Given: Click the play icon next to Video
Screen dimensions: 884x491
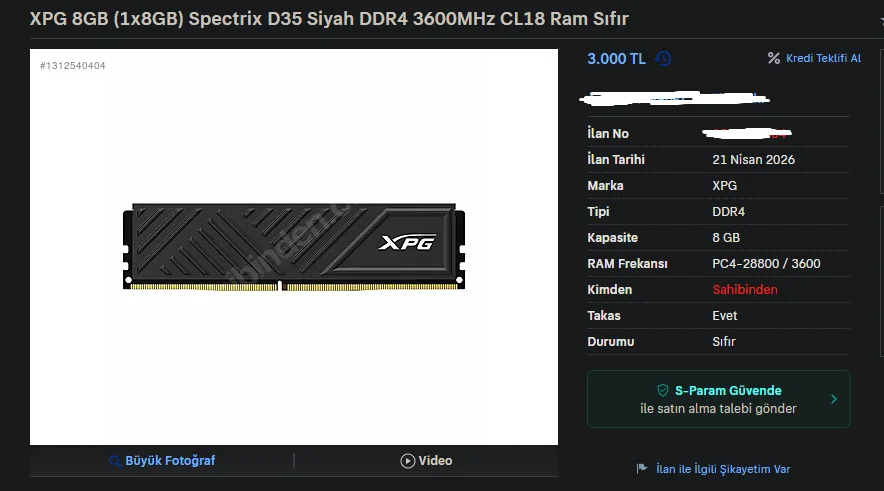Looking at the screenshot, I should point(408,461).
